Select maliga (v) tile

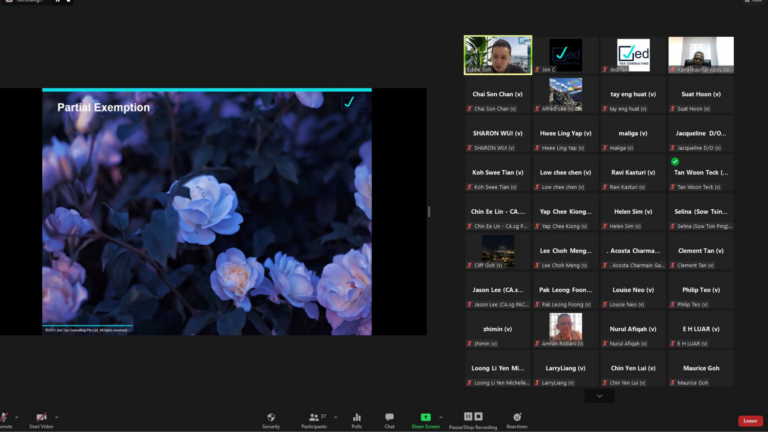[633, 133]
